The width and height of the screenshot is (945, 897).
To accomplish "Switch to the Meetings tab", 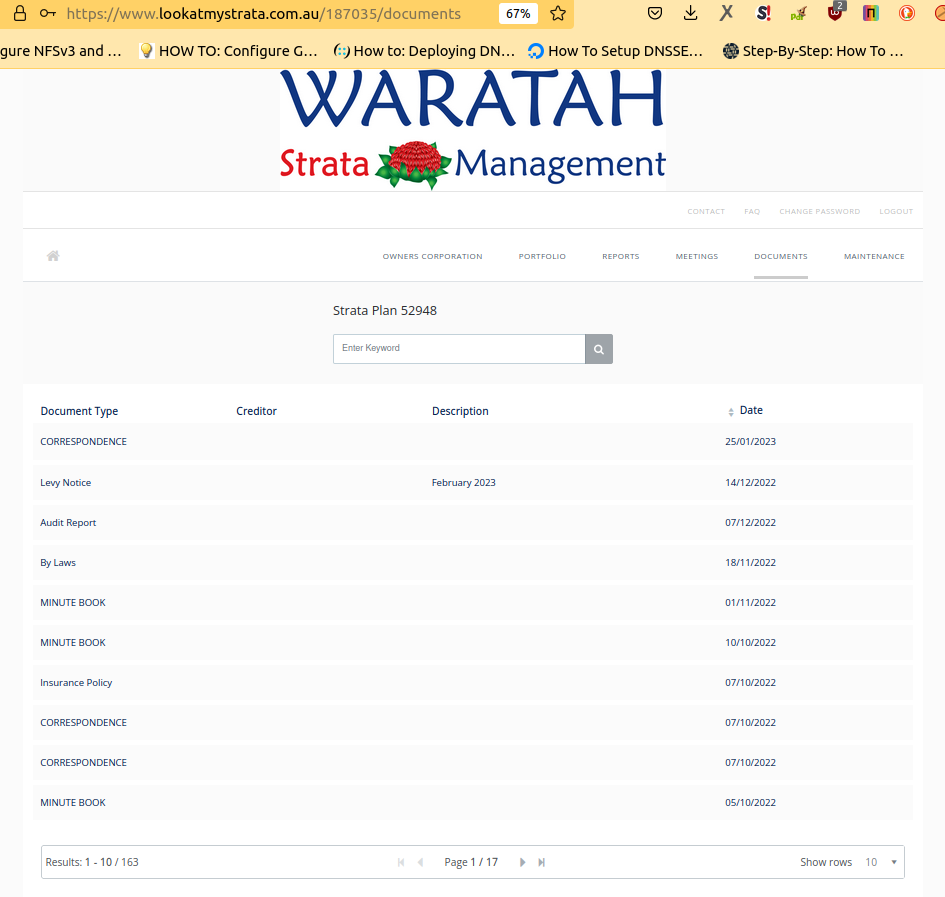I will [696, 257].
